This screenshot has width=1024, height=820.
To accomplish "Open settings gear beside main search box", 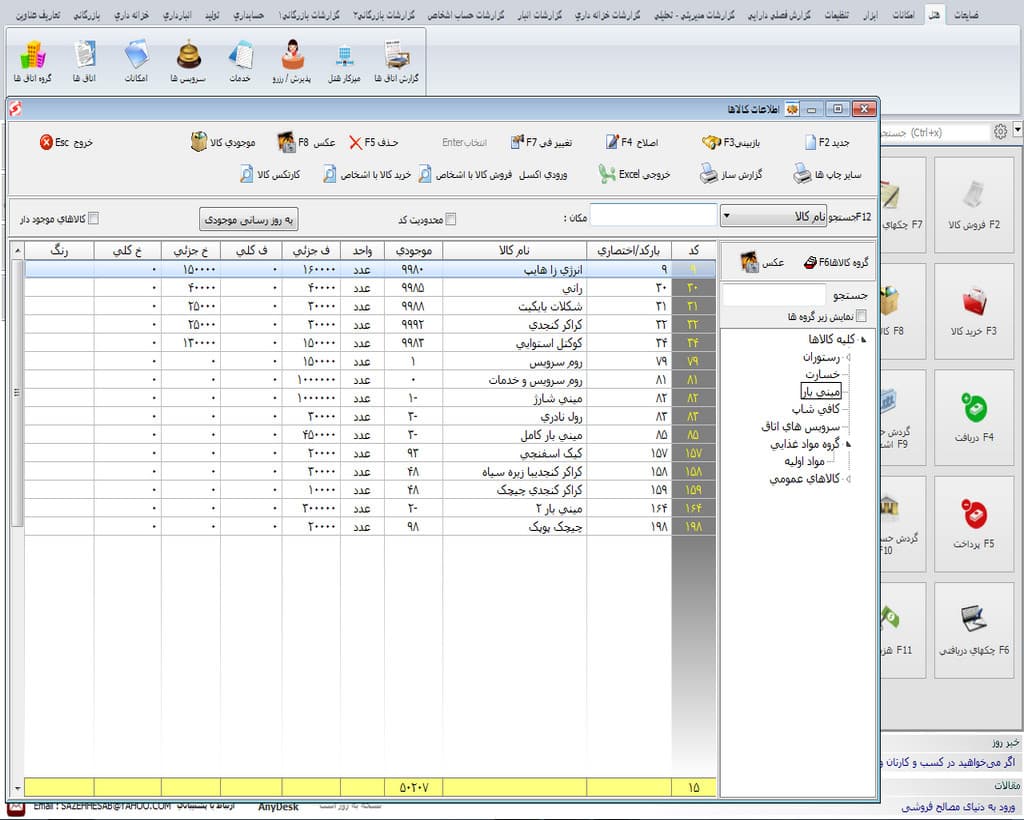I will point(1000,132).
